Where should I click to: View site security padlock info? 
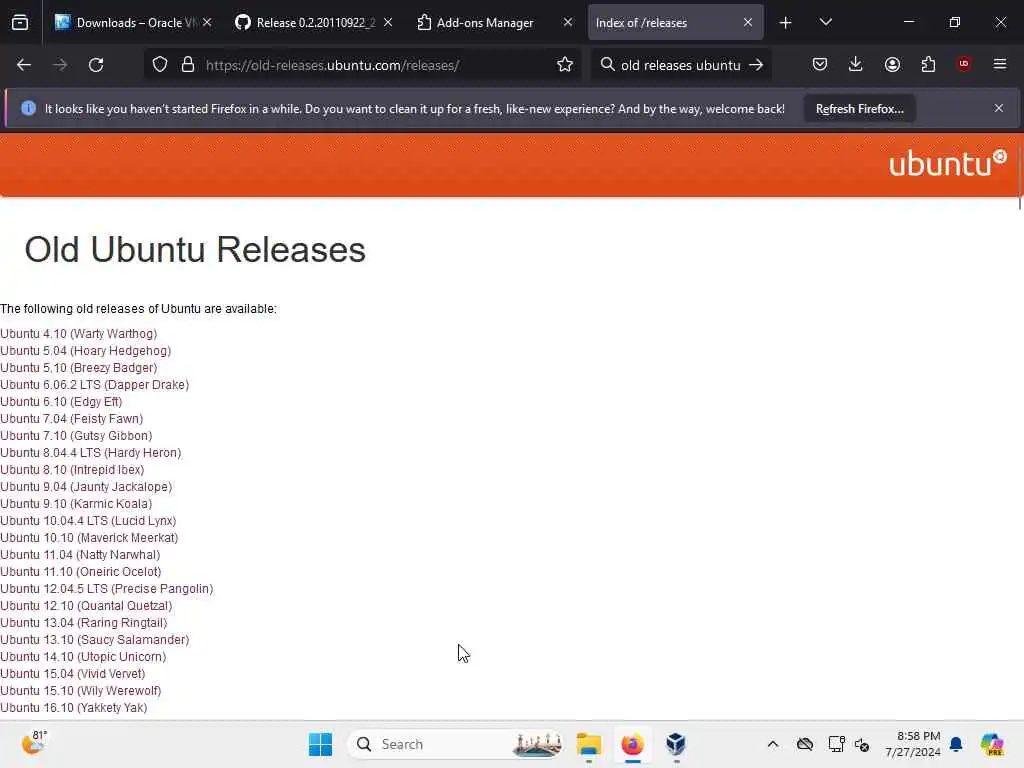188,65
